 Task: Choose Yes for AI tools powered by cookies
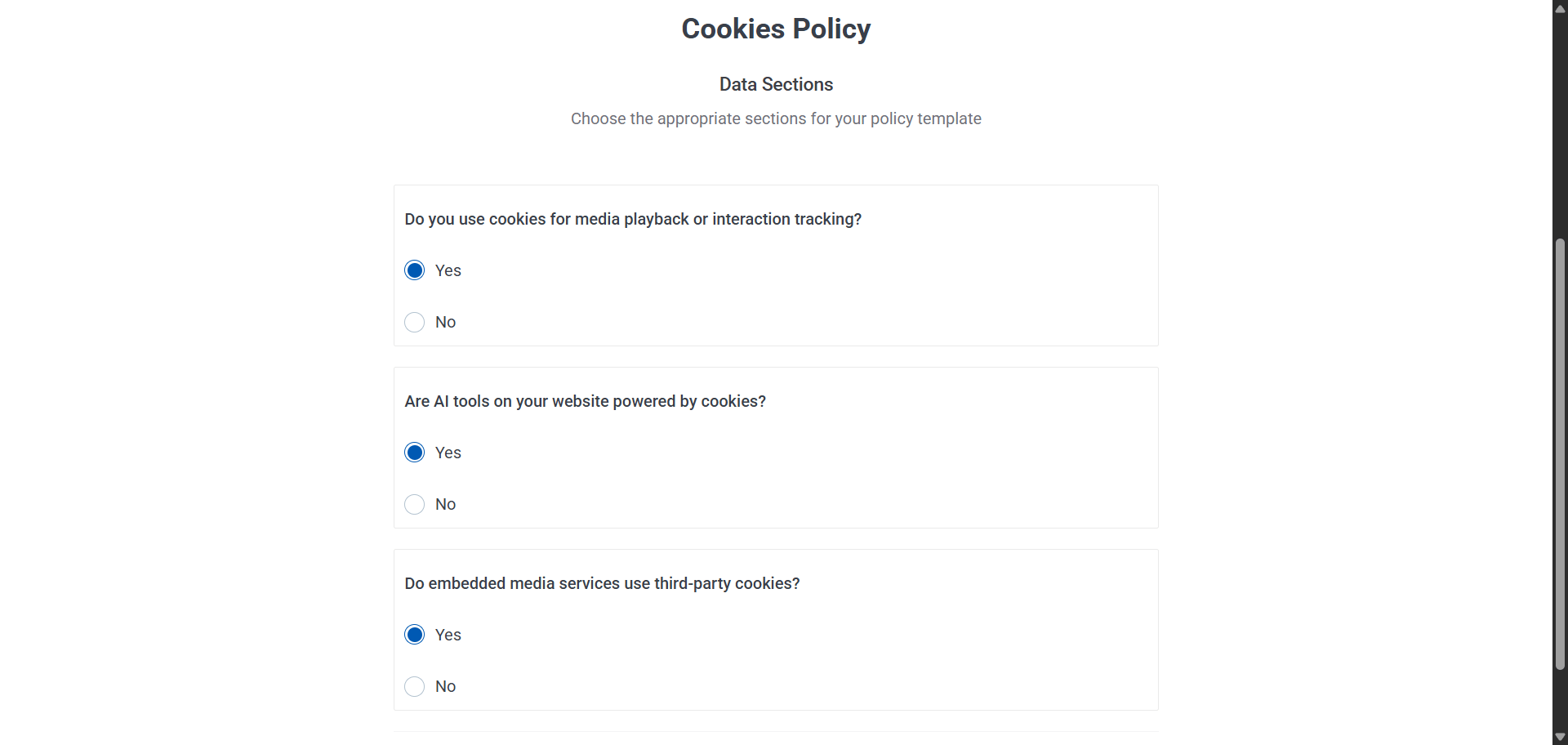[x=415, y=453]
